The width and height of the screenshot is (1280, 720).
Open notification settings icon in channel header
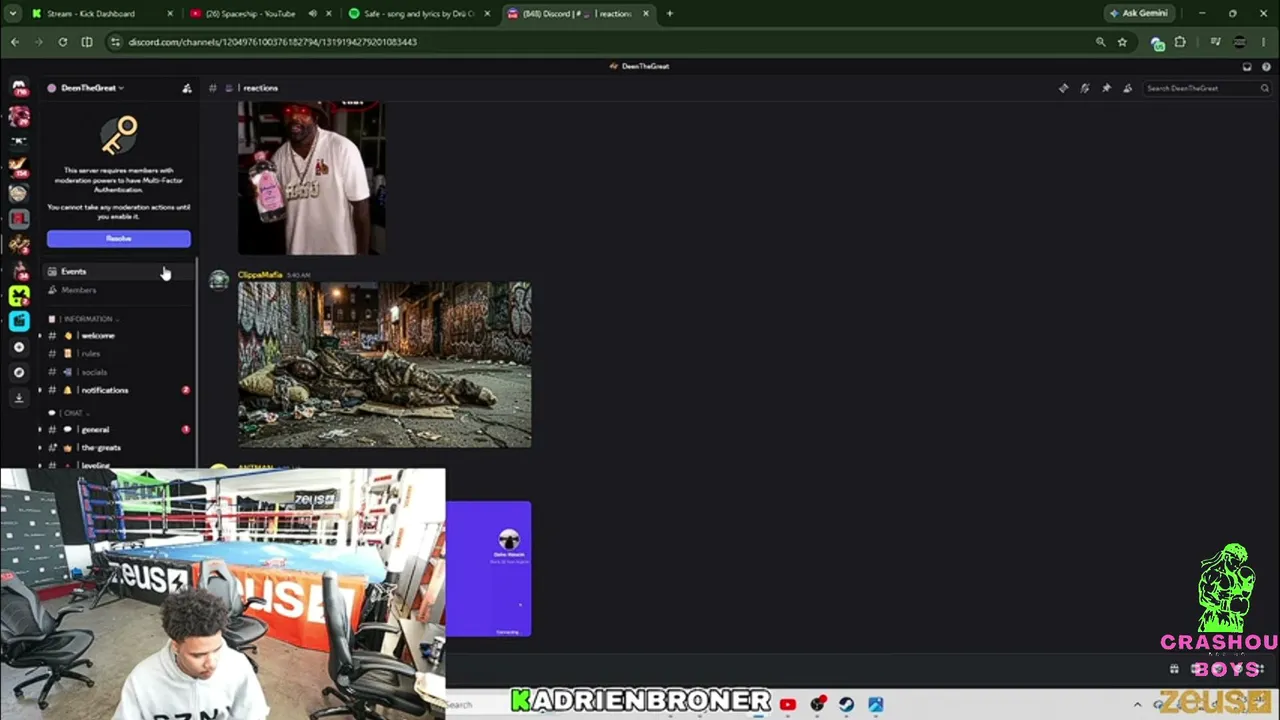[1085, 88]
